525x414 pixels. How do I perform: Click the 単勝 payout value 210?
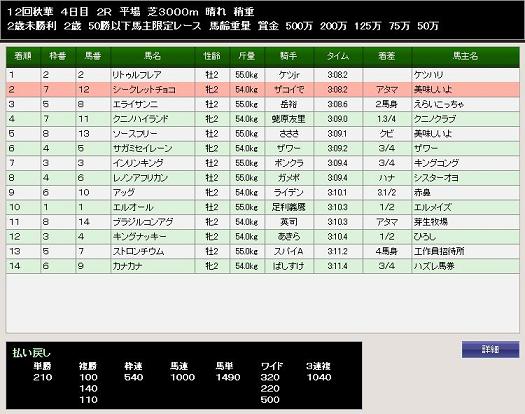43,377
